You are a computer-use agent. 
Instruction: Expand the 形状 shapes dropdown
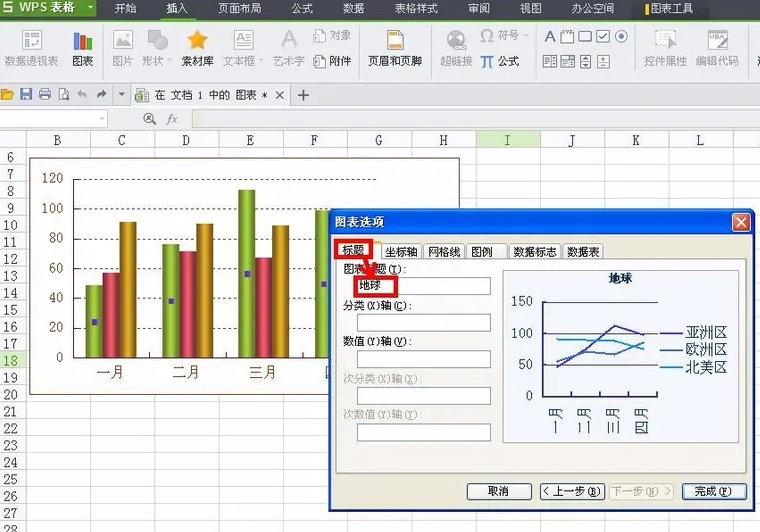pyautogui.click(x=170, y=61)
